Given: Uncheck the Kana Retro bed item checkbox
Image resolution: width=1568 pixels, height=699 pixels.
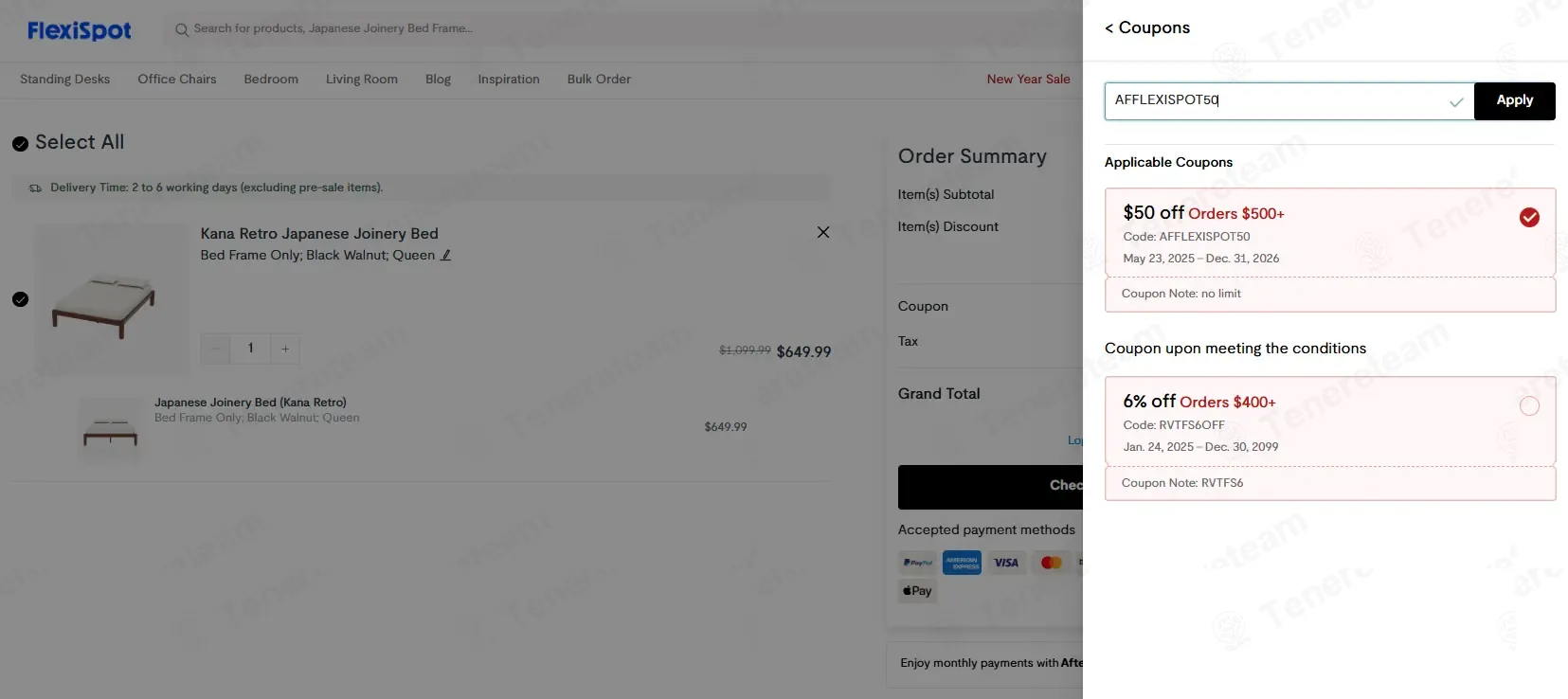Looking at the screenshot, I should (20, 299).
